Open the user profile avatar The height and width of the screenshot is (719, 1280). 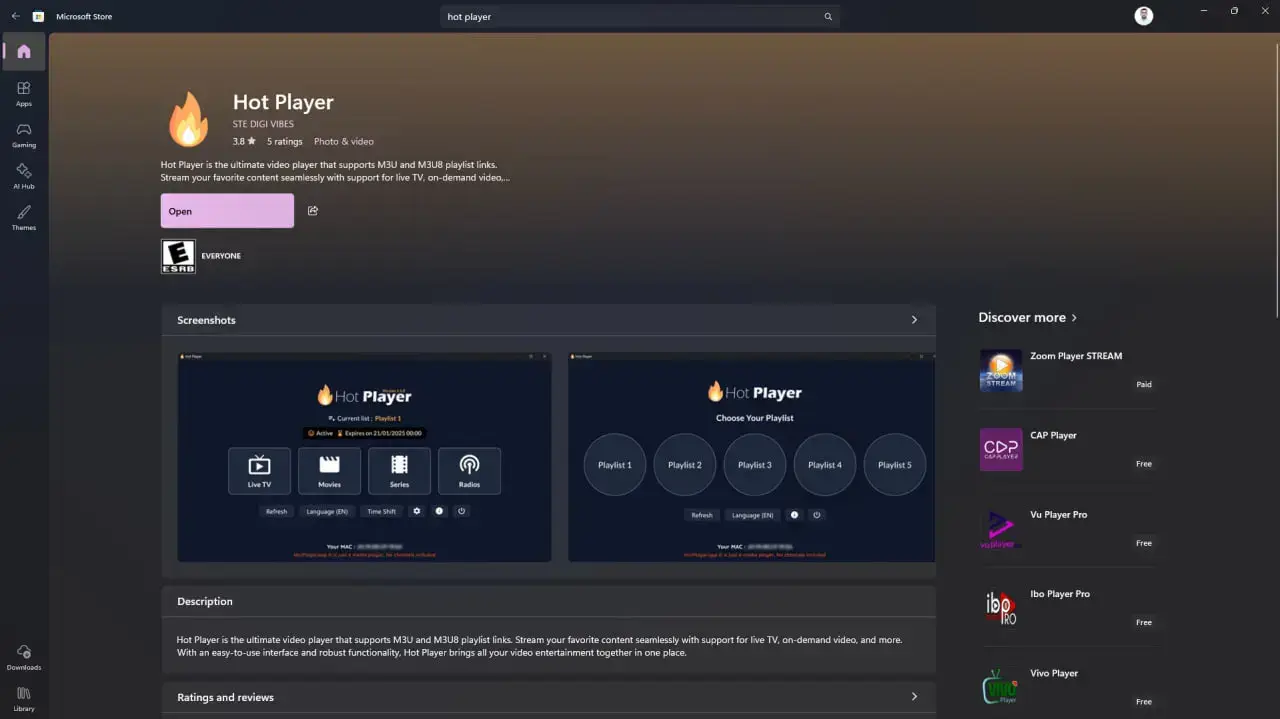(x=1144, y=16)
